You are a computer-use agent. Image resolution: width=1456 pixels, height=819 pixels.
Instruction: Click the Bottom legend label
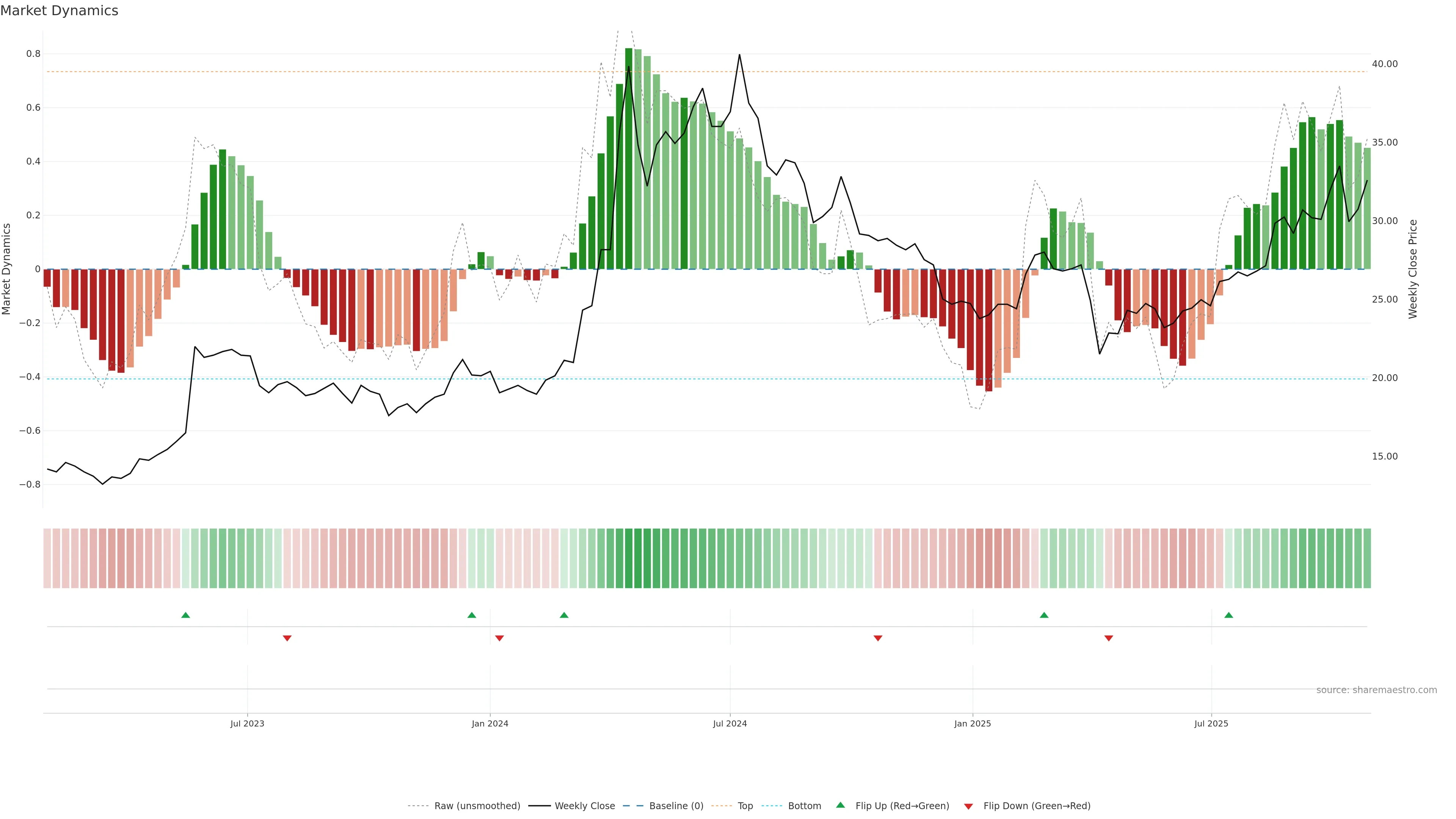click(804, 806)
